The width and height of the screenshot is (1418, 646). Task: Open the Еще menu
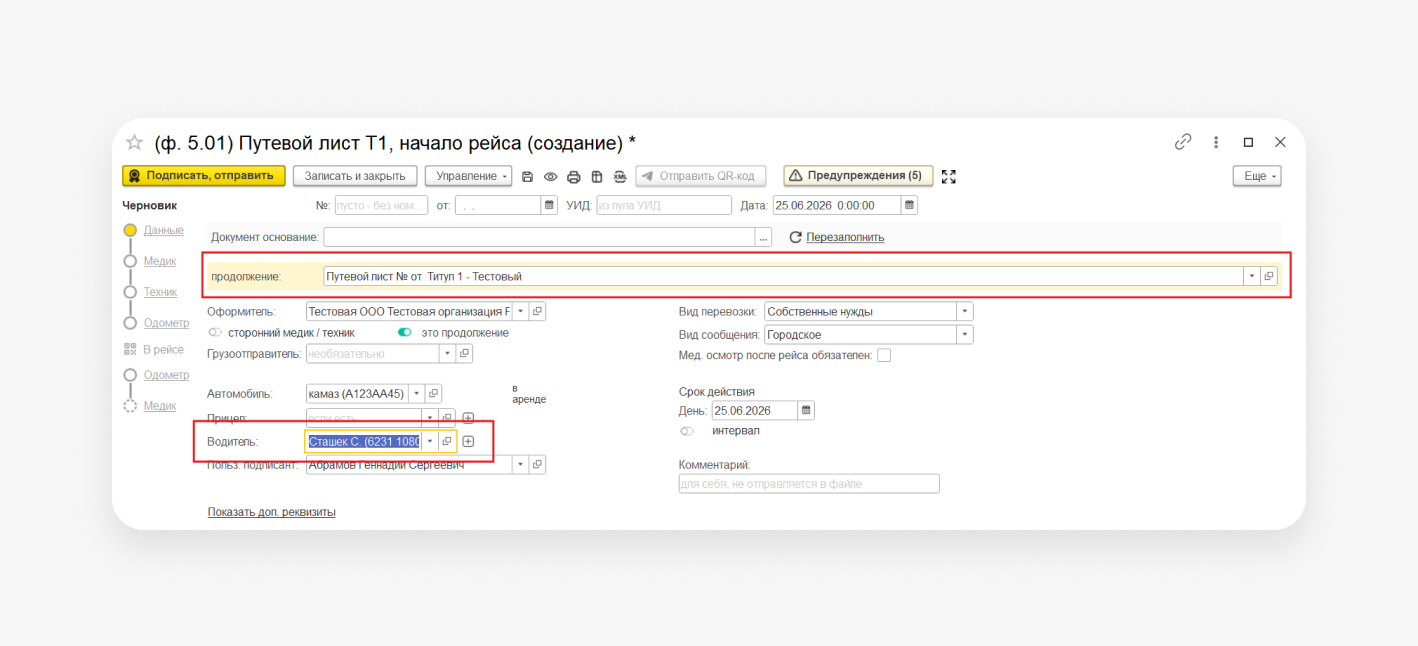click(1257, 176)
